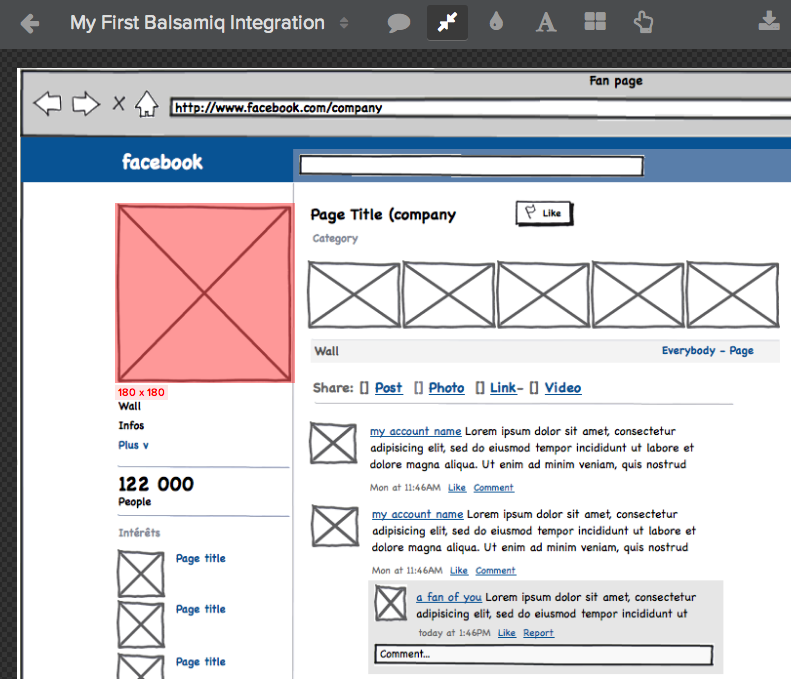Click the Like button with flag
Screen dimensions: 791x679
(x=544, y=213)
